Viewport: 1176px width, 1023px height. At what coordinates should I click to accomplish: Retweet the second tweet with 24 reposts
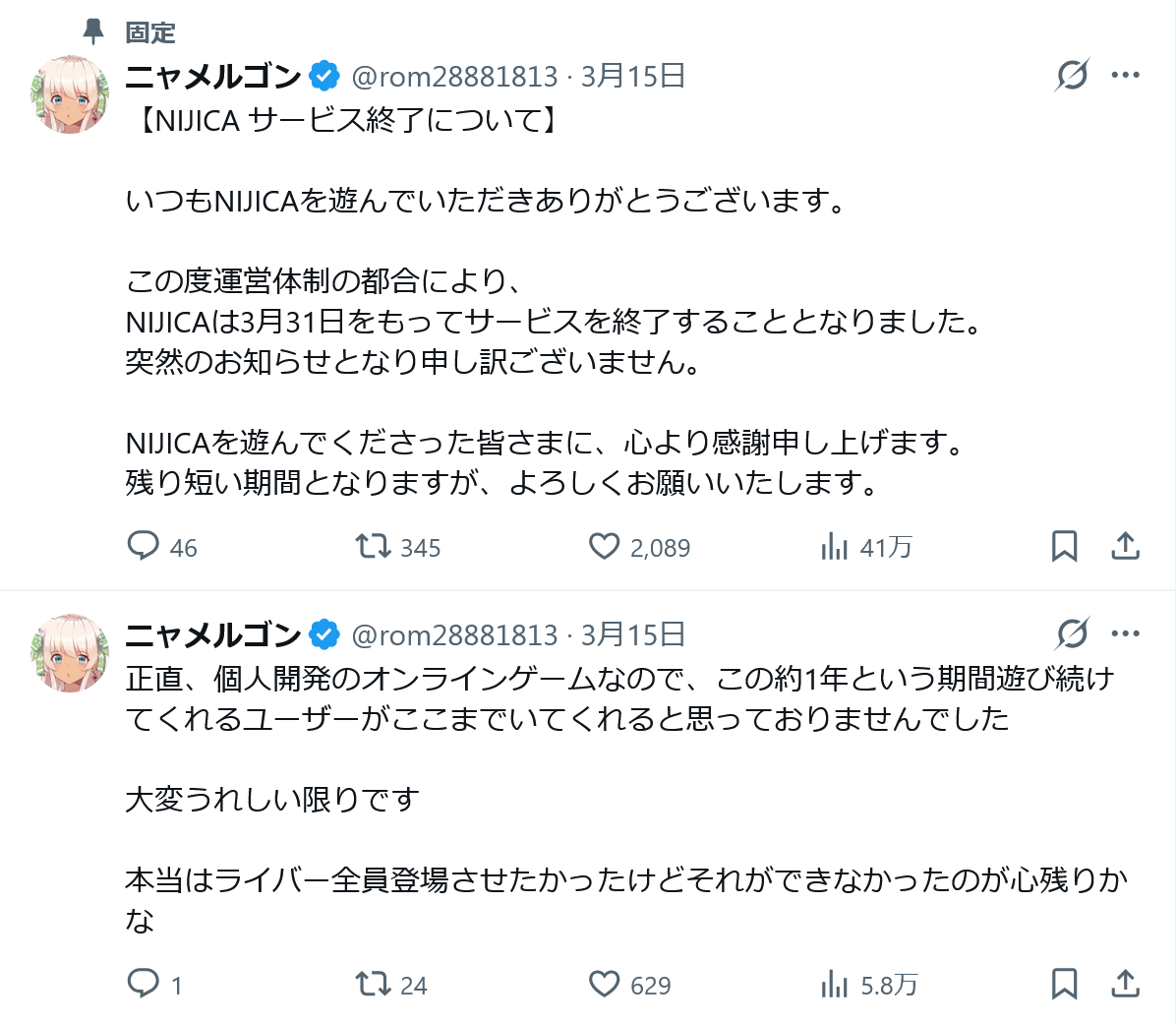click(374, 984)
